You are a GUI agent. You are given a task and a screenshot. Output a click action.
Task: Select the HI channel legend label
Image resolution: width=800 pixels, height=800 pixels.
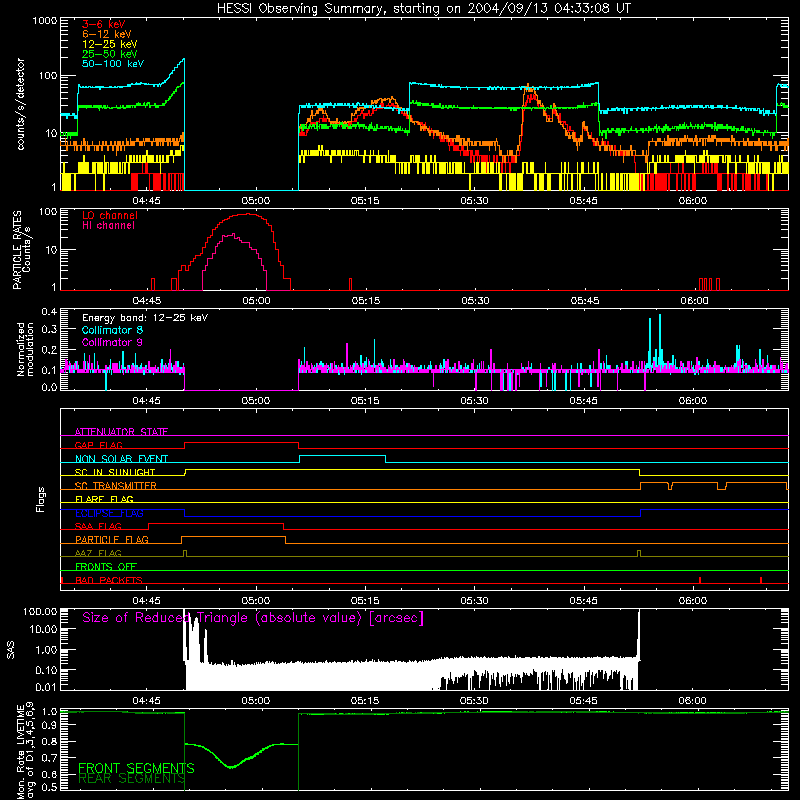[x=109, y=226]
